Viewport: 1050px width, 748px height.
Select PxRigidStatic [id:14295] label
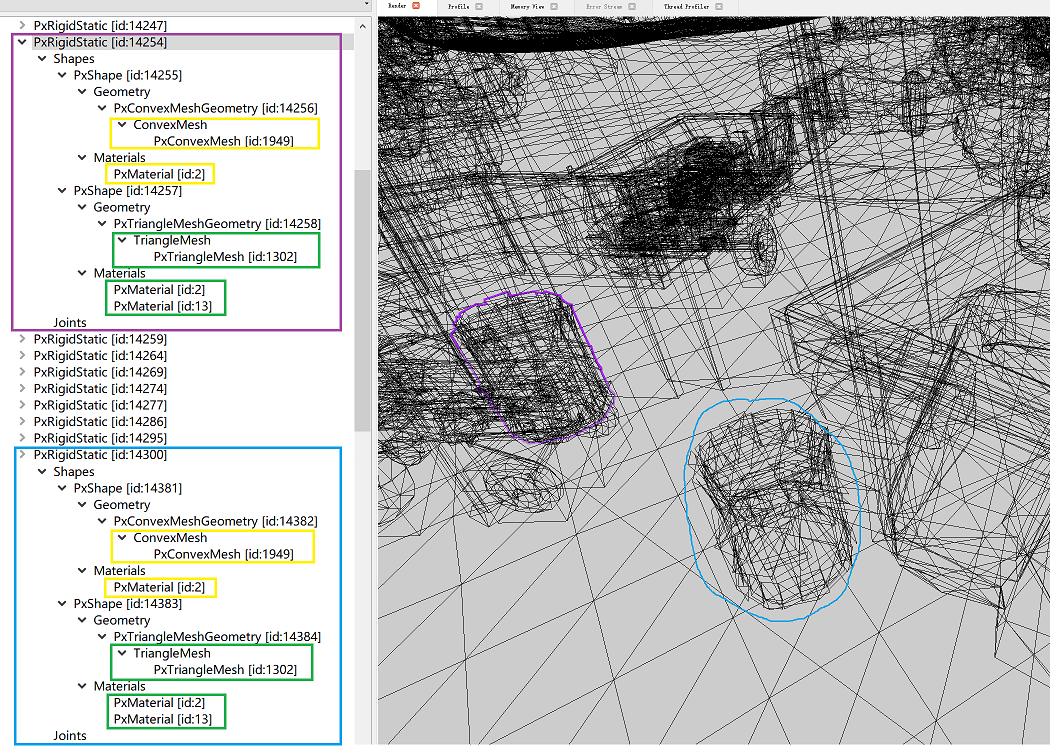coord(100,438)
